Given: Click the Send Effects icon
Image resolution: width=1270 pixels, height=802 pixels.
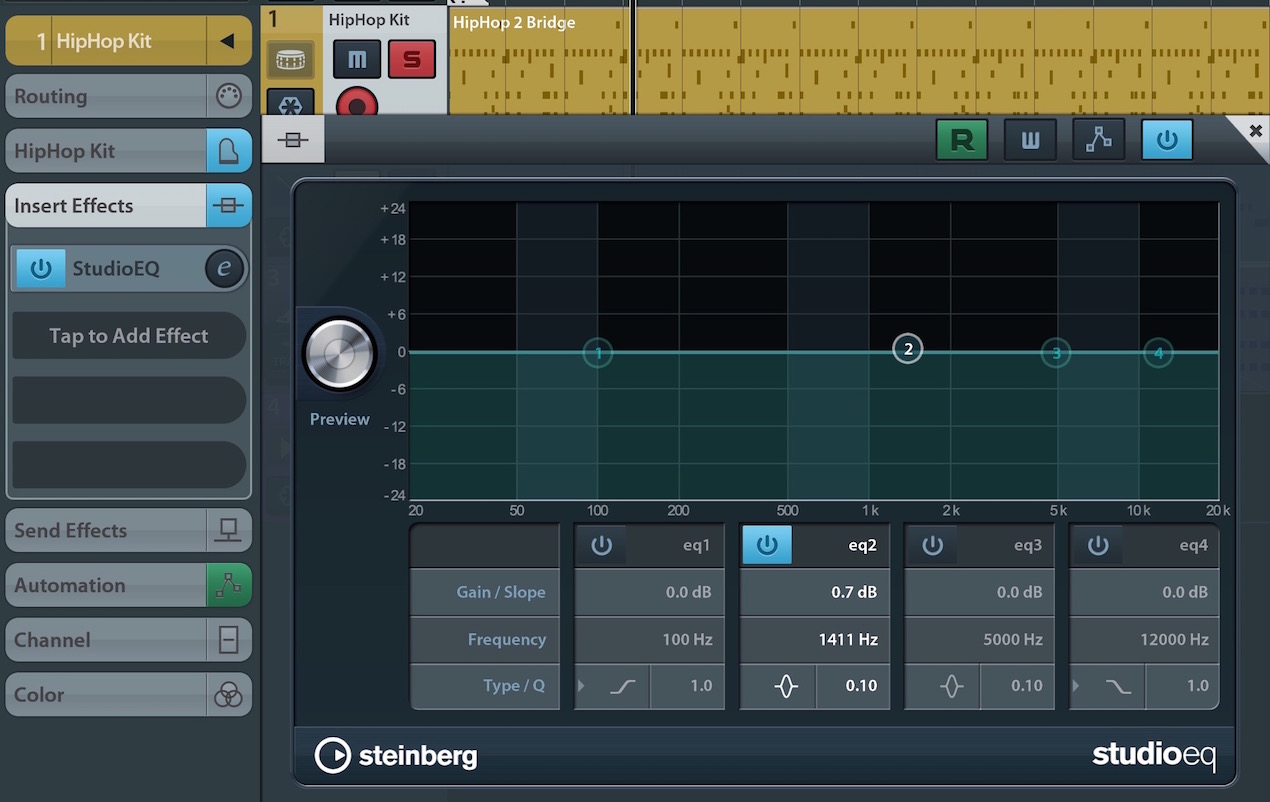Looking at the screenshot, I should 228,531.
